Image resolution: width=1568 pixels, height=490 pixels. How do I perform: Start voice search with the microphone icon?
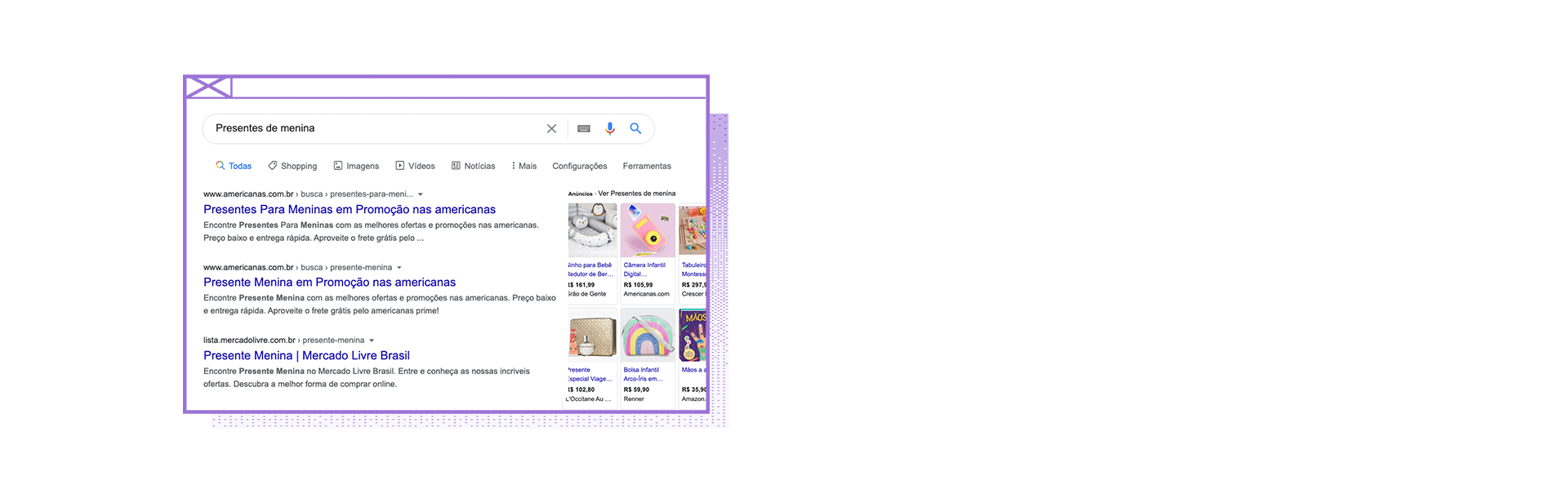tap(610, 129)
